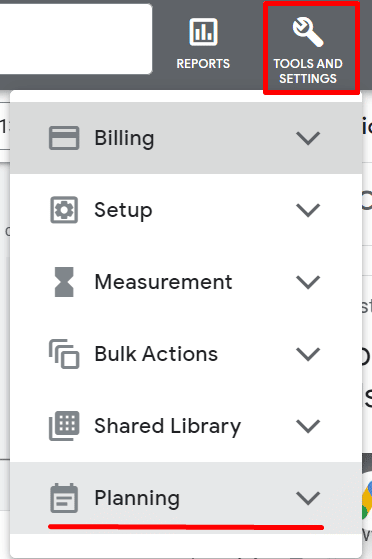
Task: Click the REPORTS text label
Action: 203,64
